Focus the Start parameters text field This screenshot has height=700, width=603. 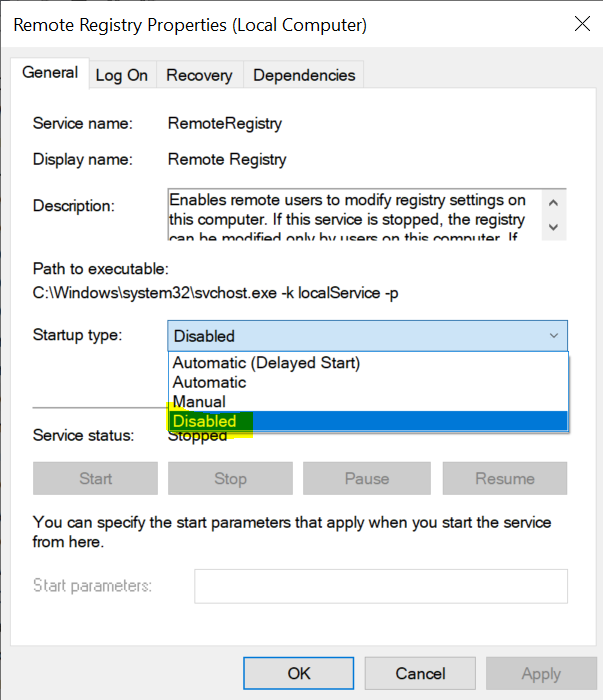pos(380,586)
